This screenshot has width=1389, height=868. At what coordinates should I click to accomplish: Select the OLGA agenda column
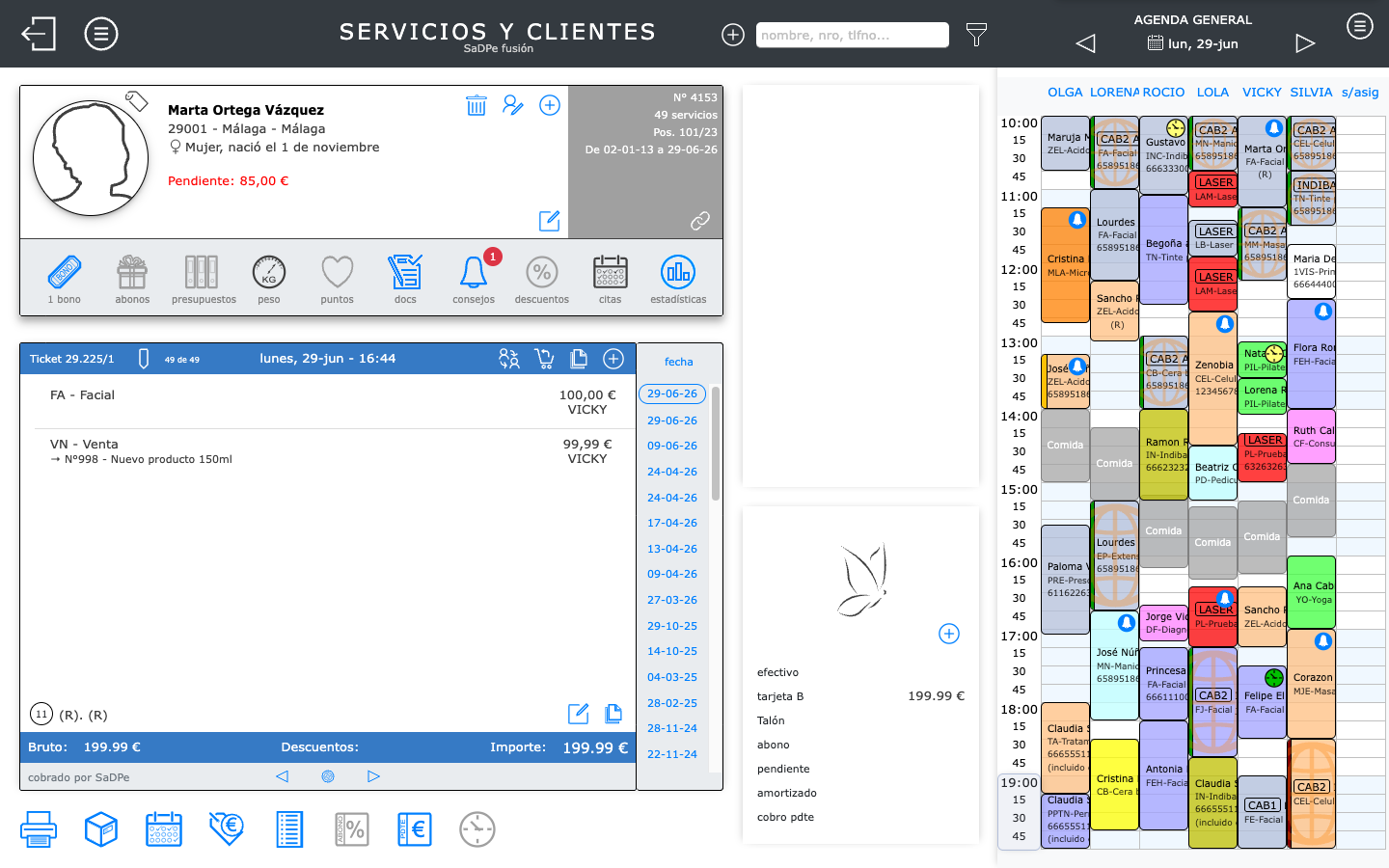[1065, 93]
